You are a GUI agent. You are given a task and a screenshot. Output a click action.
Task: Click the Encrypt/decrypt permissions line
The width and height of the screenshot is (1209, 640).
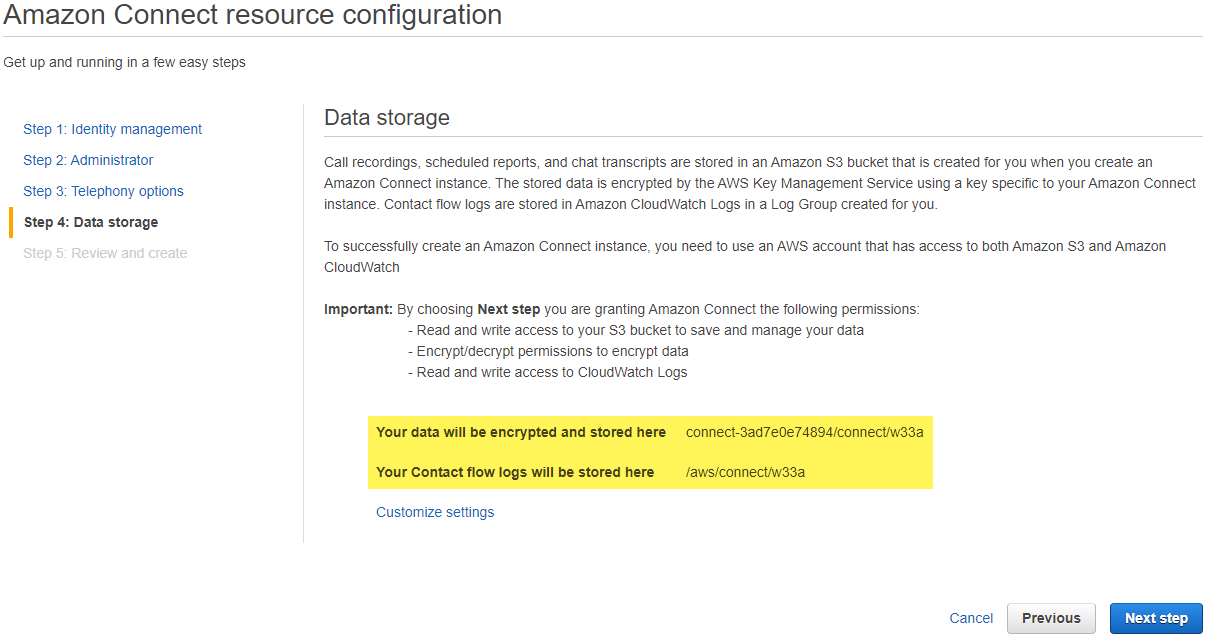click(x=548, y=351)
